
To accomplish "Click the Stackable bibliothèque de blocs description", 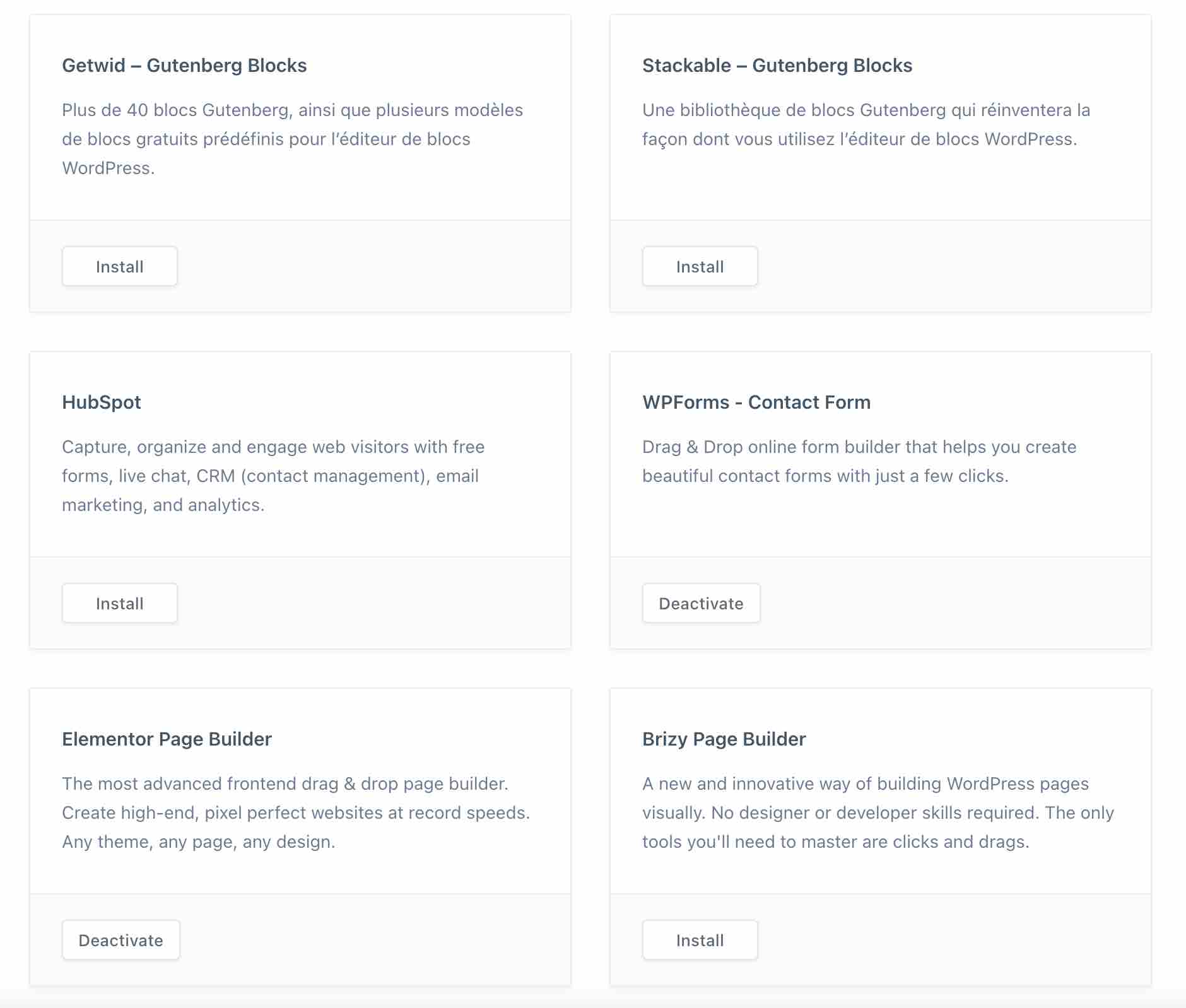I will (866, 124).
